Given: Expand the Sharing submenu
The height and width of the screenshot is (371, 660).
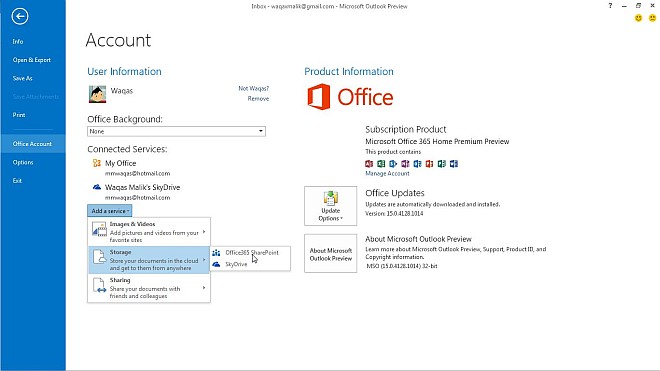Looking at the screenshot, I should pyautogui.click(x=149, y=288).
